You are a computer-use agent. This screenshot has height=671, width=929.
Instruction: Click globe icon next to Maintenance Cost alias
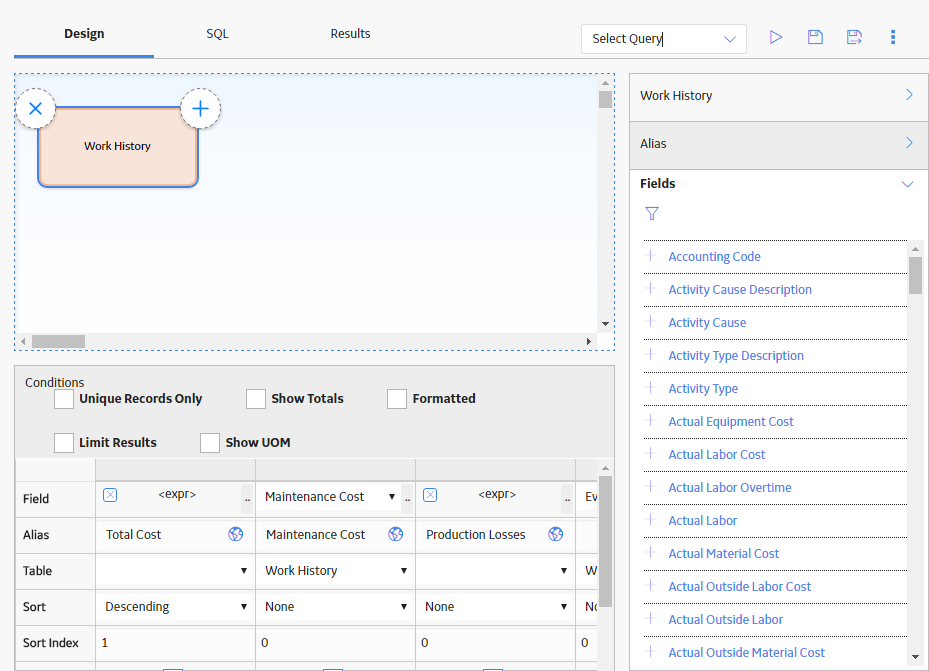pyautogui.click(x=395, y=534)
